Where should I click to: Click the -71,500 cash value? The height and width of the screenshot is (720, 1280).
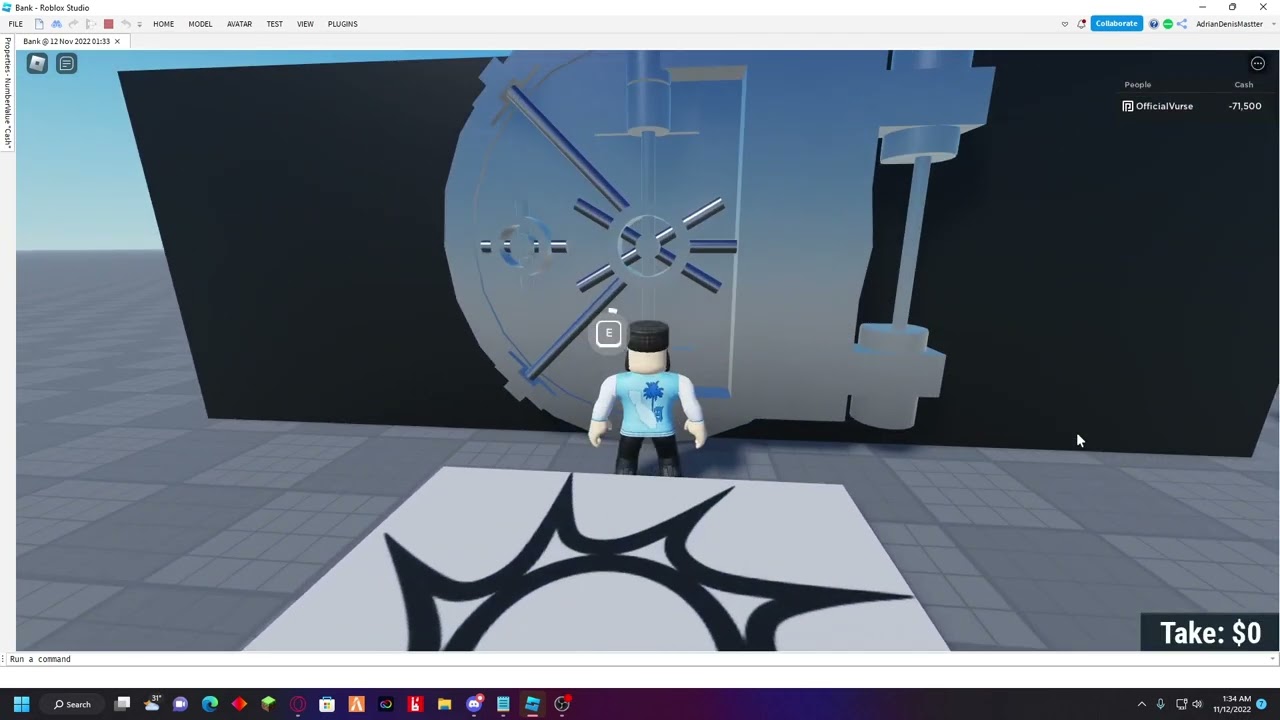click(x=1245, y=106)
